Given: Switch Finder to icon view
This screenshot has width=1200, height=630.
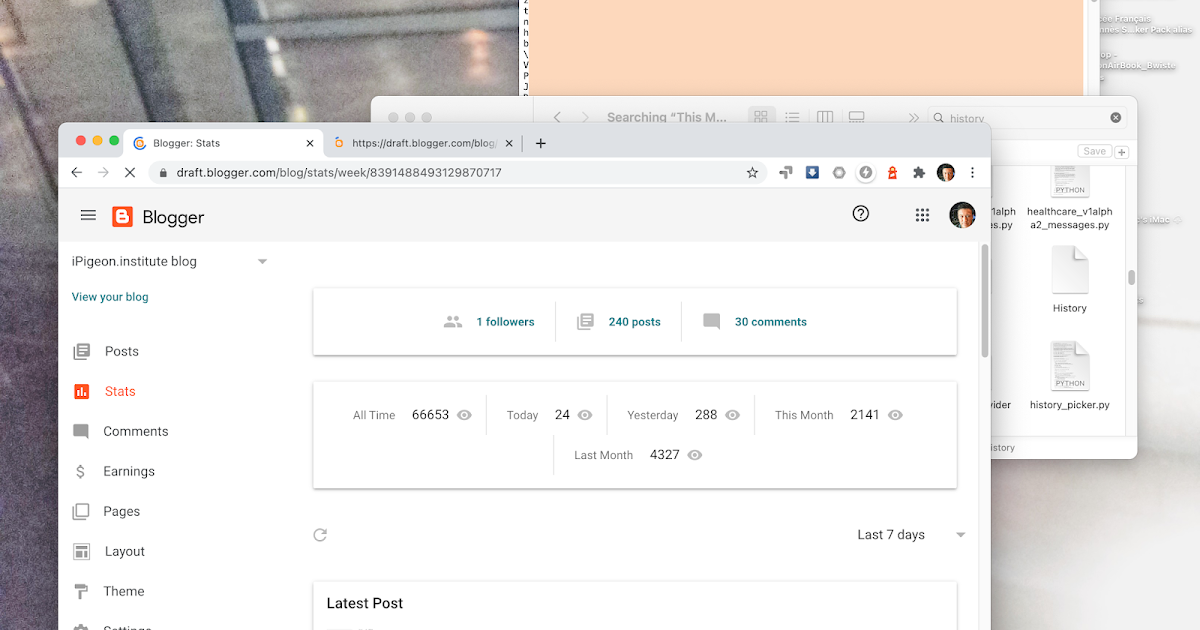Looking at the screenshot, I should 761,117.
